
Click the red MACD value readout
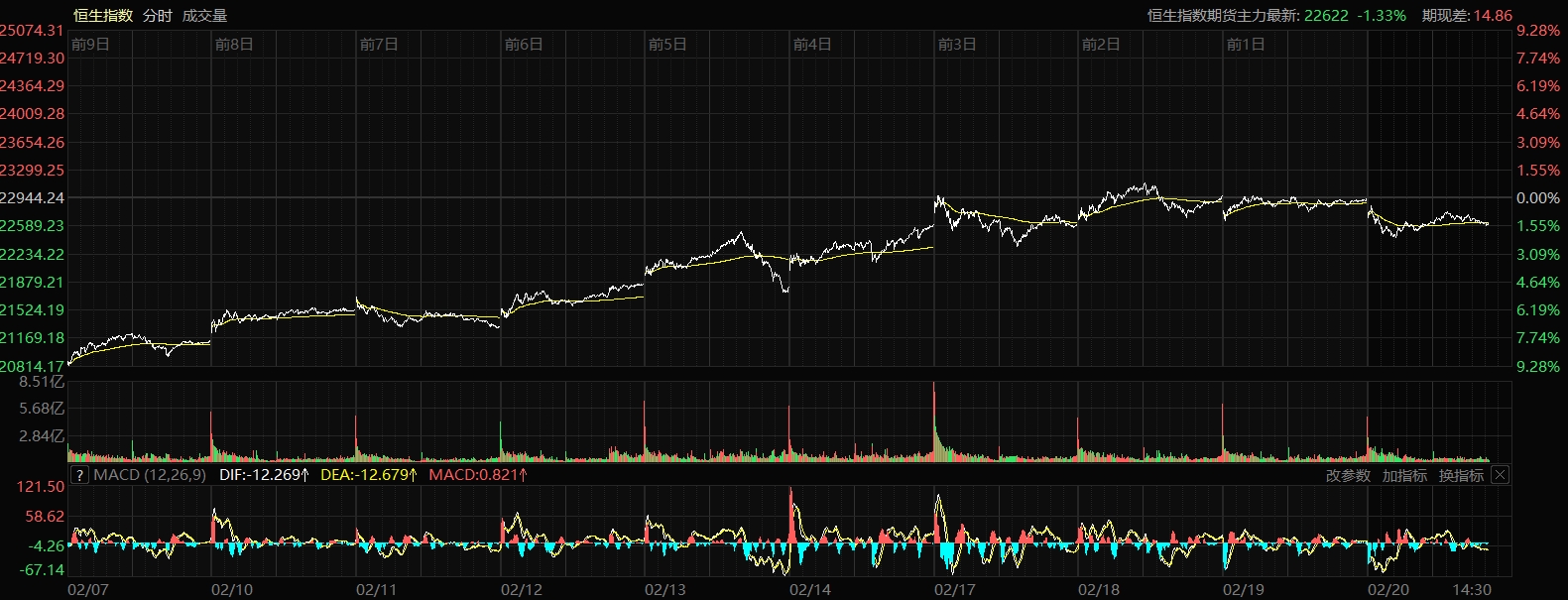[478, 475]
